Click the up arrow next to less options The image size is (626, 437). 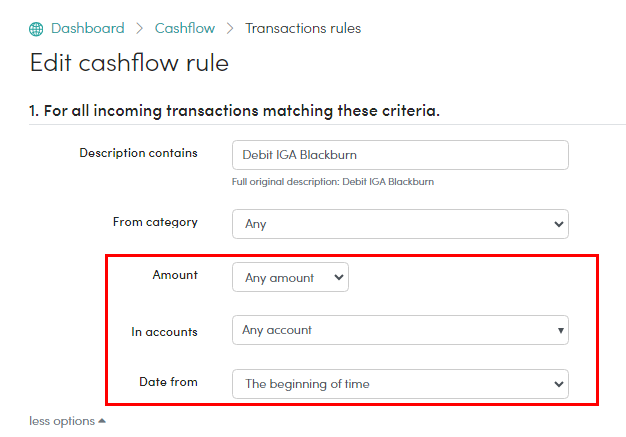point(102,421)
